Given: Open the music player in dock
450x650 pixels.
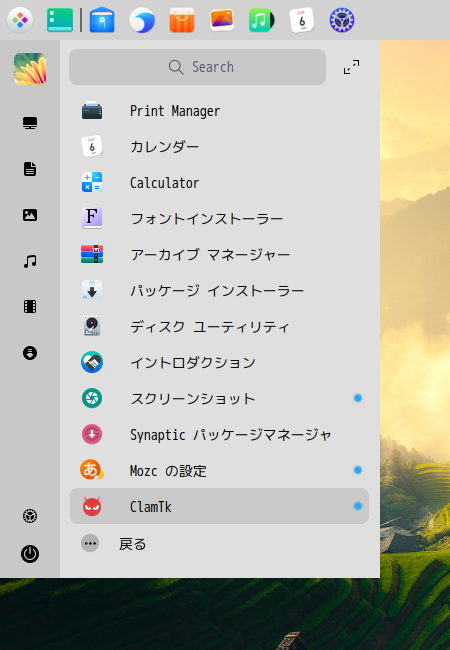Looking at the screenshot, I should [261, 20].
